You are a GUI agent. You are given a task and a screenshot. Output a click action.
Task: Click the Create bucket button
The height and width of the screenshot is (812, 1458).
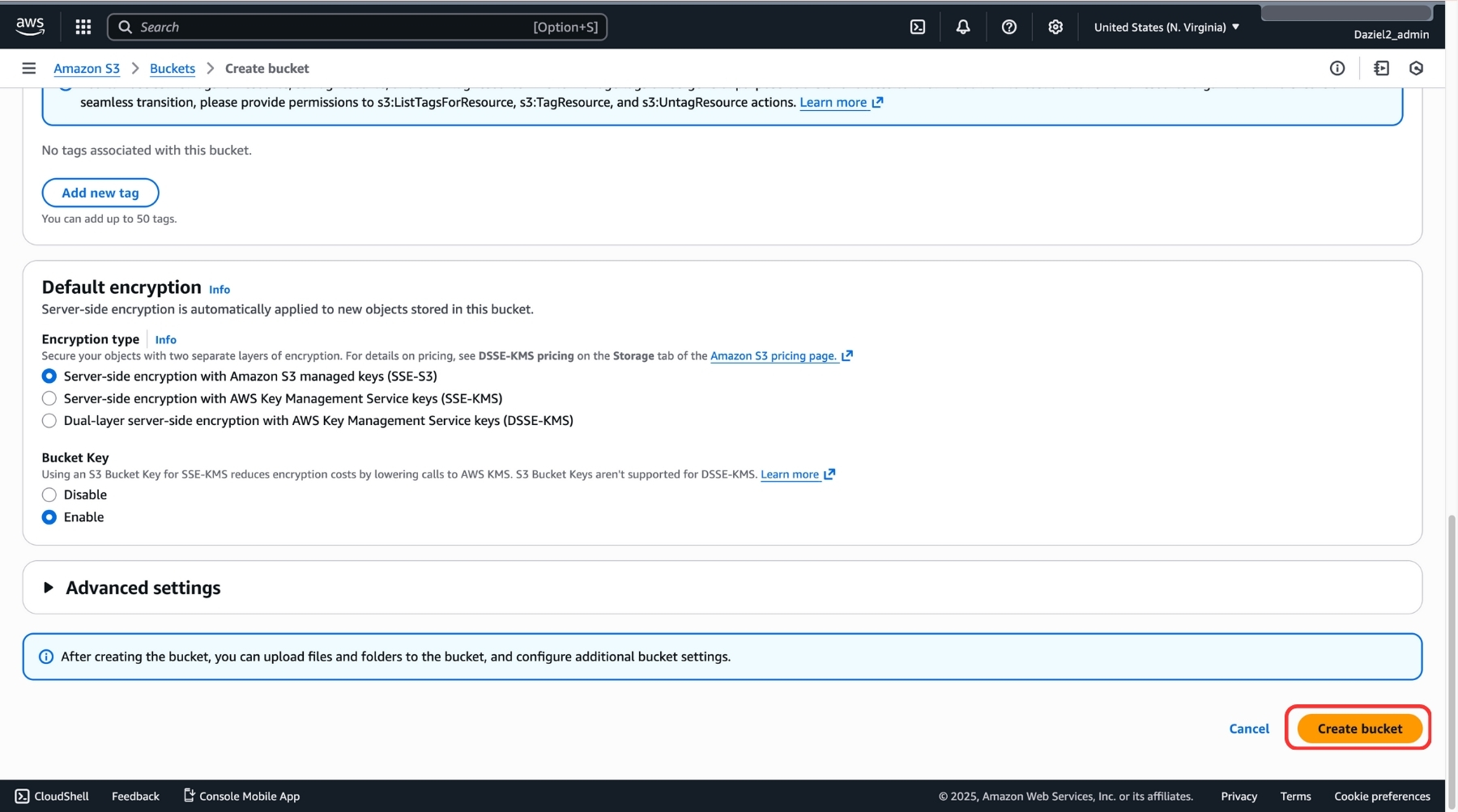click(1359, 729)
